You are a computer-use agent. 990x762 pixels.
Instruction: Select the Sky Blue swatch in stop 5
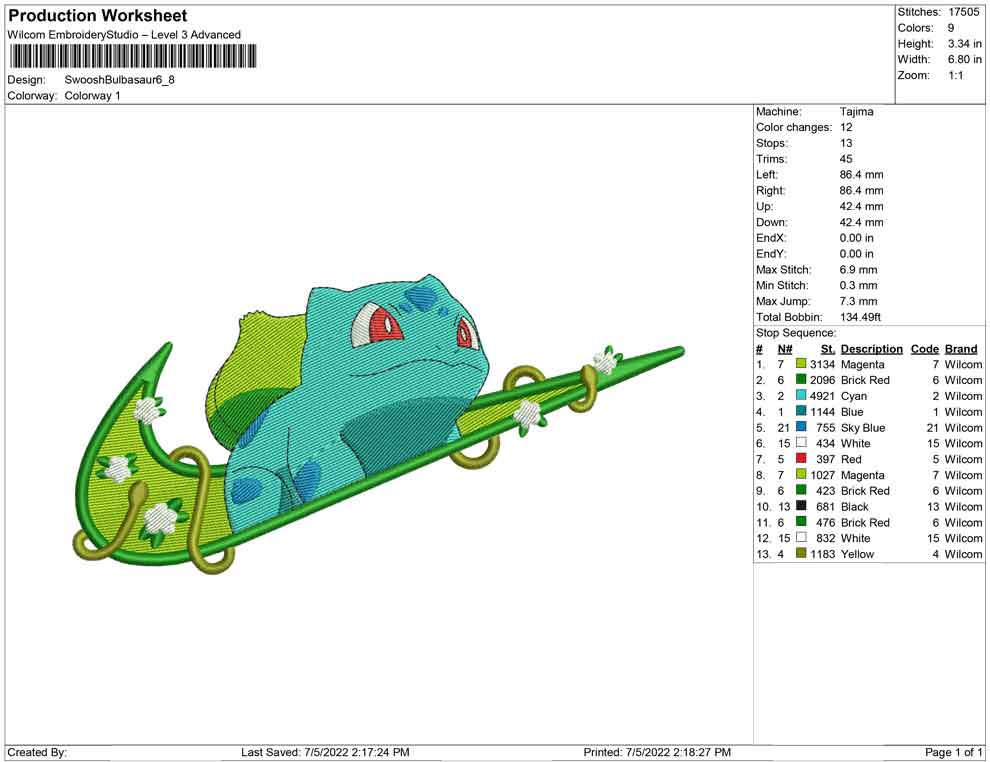801,428
